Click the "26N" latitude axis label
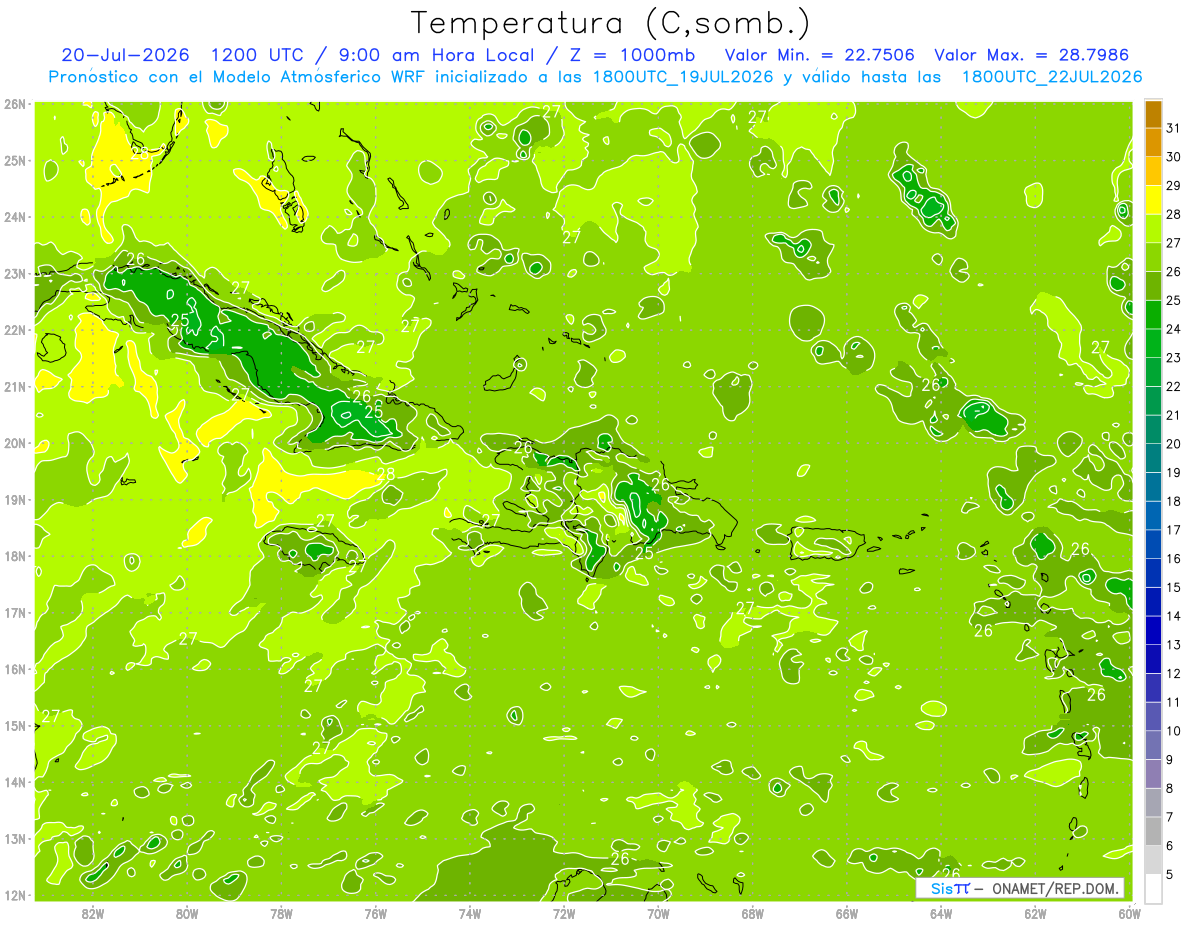The height and width of the screenshot is (927, 1200). click(15, 104)
